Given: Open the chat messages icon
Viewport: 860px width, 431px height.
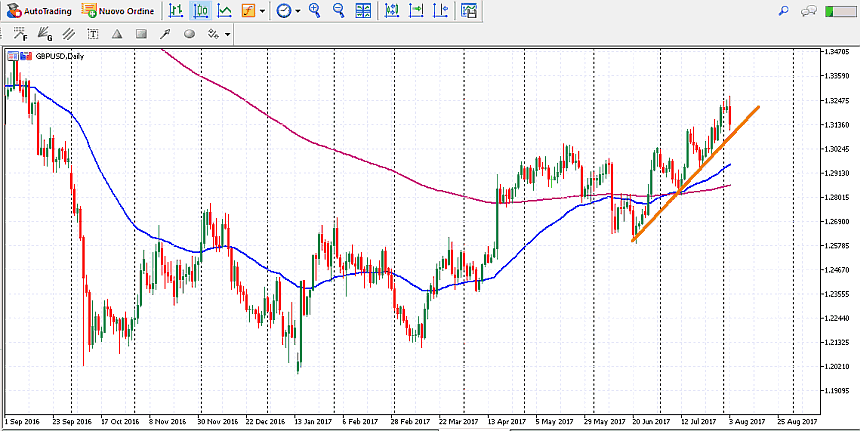Looking at the screenshot, I should pos(809,11).
